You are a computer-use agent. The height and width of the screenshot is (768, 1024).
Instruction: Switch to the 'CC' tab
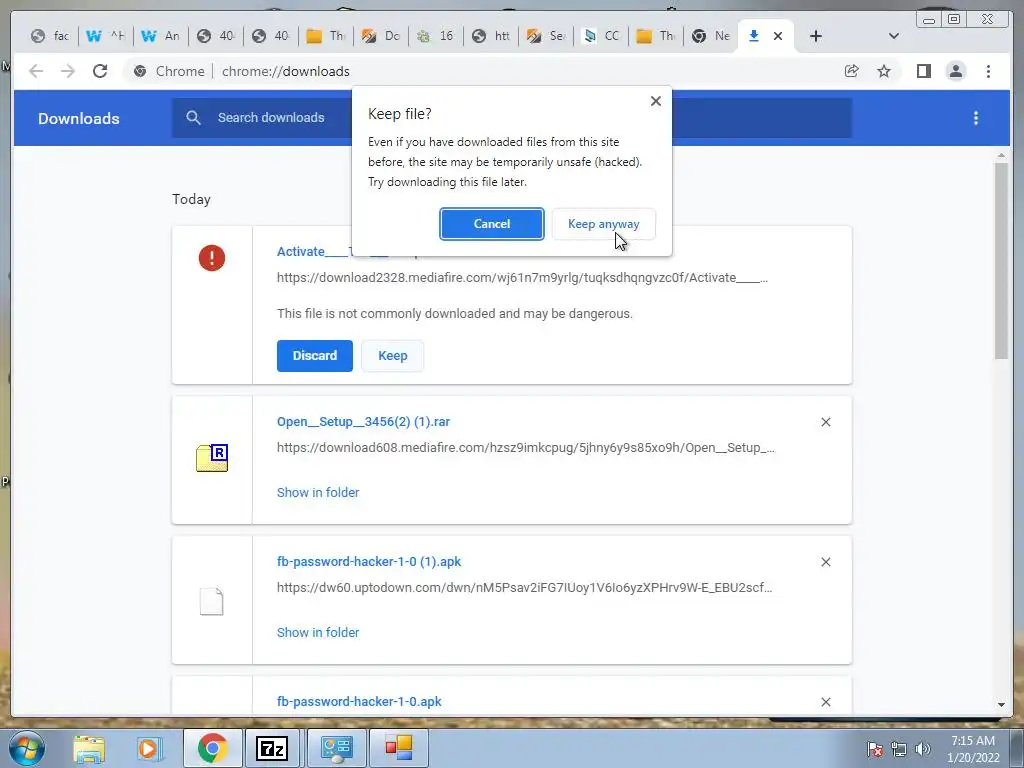point(601,36)
